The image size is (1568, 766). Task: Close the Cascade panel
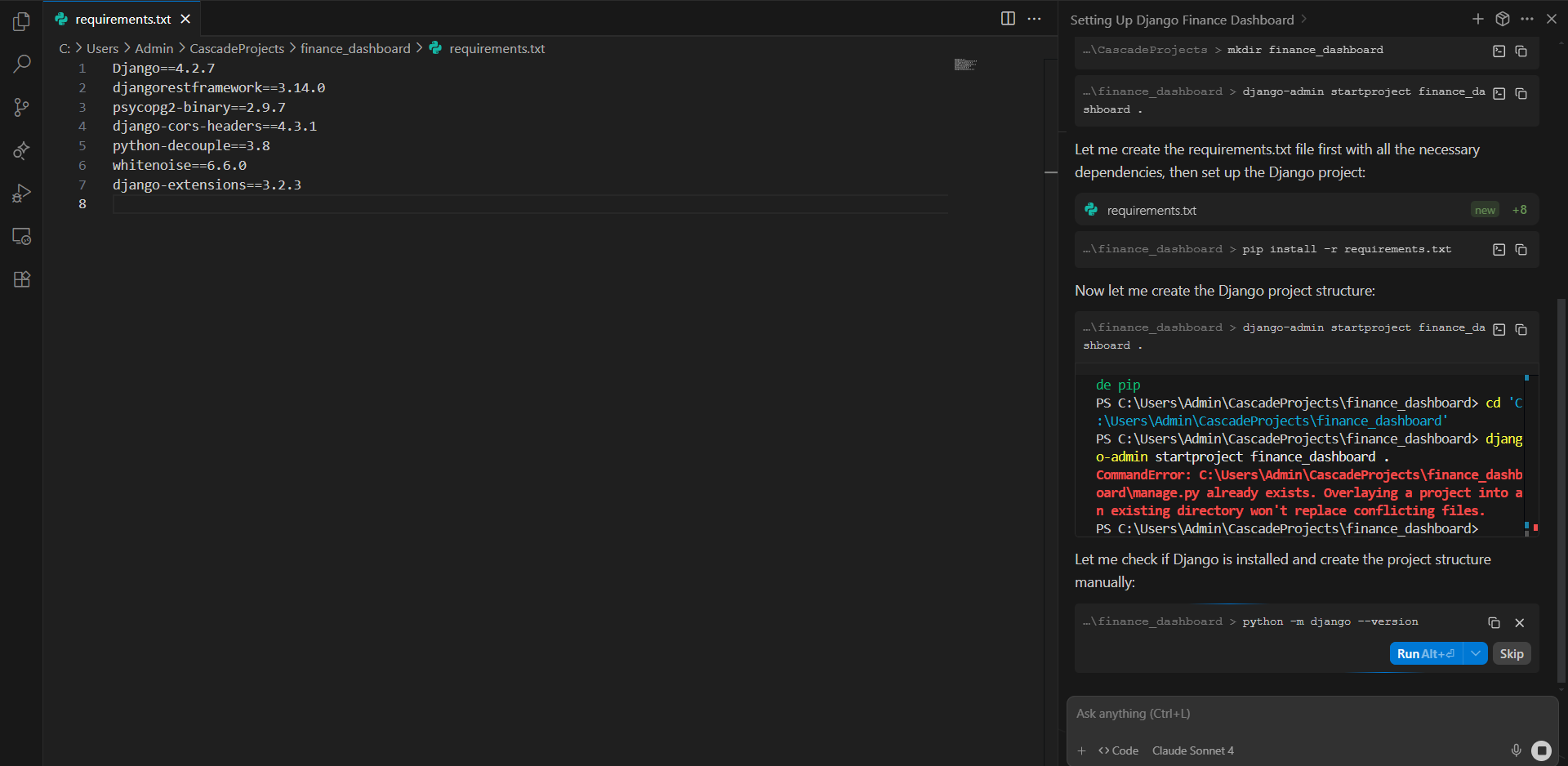(1552, 19)
